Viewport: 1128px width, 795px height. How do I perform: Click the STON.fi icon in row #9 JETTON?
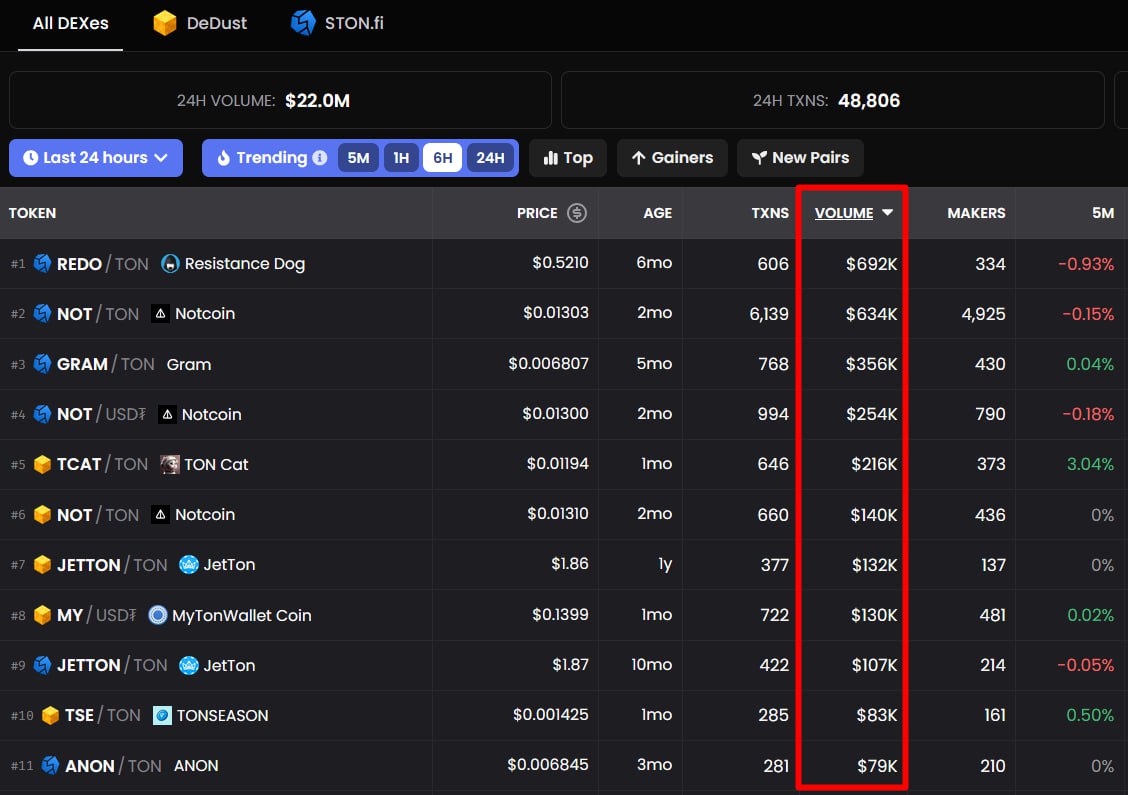[42, 665]
